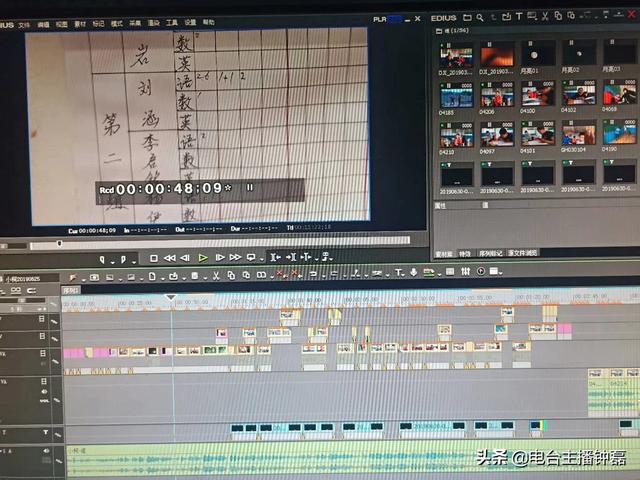The width and height of the screenshot is (640, 480).
Task: Step to the next frame
Action: (x=220, y=257)
